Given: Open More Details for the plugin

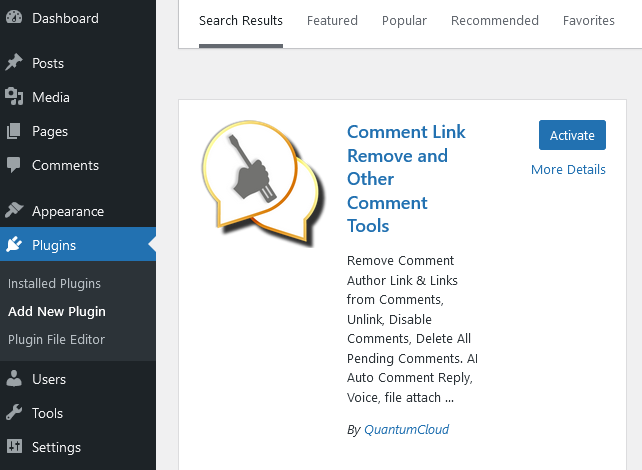Looking at the screenshot, I should click(568, 169).
